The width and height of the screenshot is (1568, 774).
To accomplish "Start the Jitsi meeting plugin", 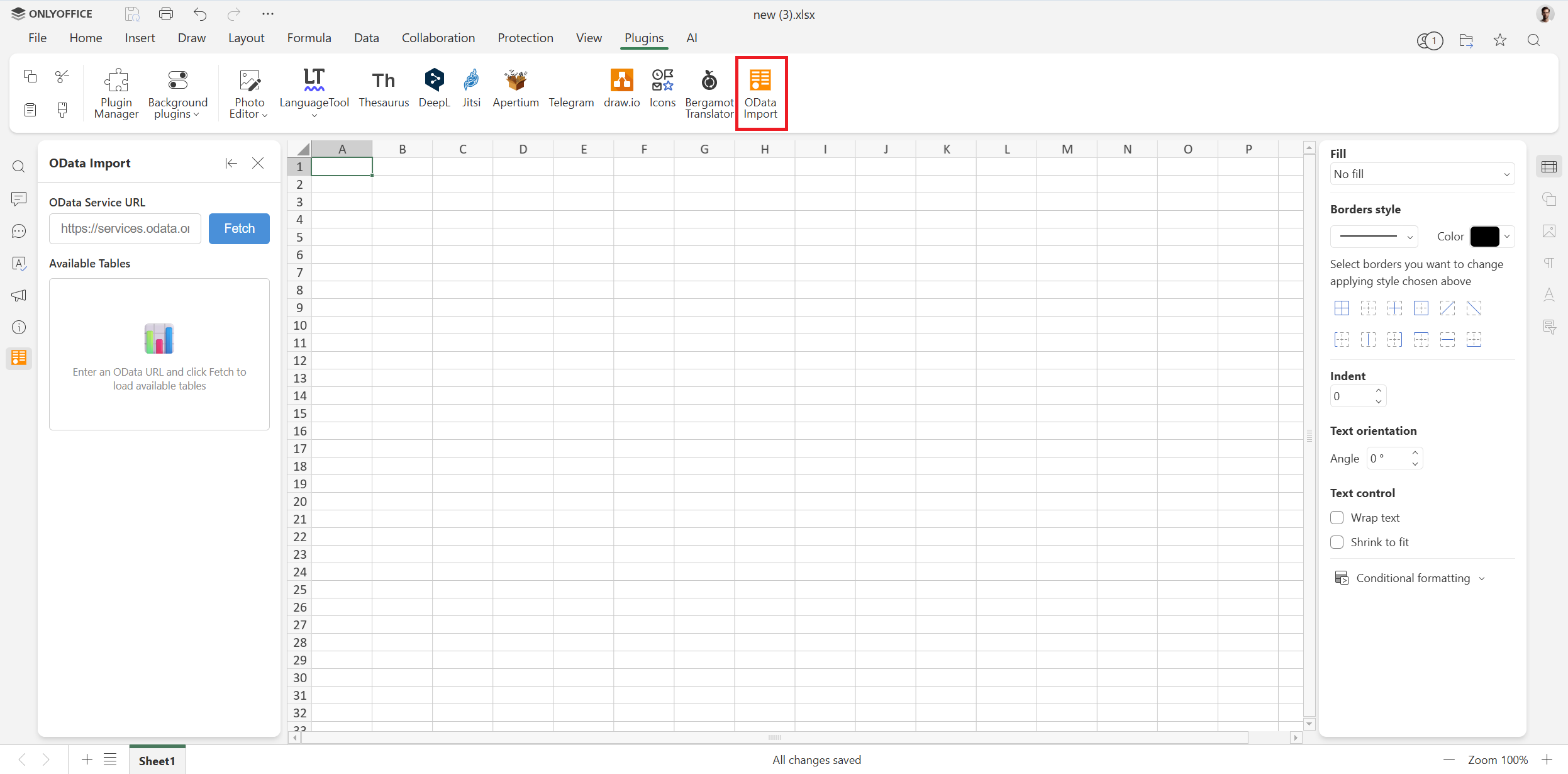I will (x=470, y=88).
